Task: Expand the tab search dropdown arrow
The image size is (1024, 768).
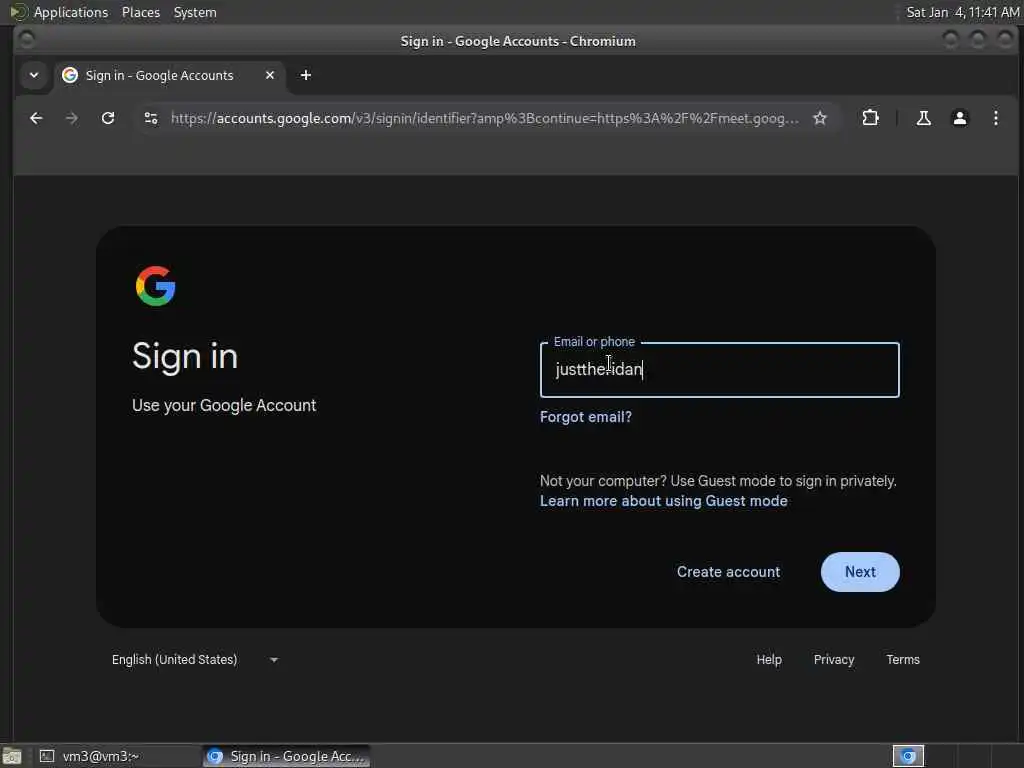Action: point(34,75)
